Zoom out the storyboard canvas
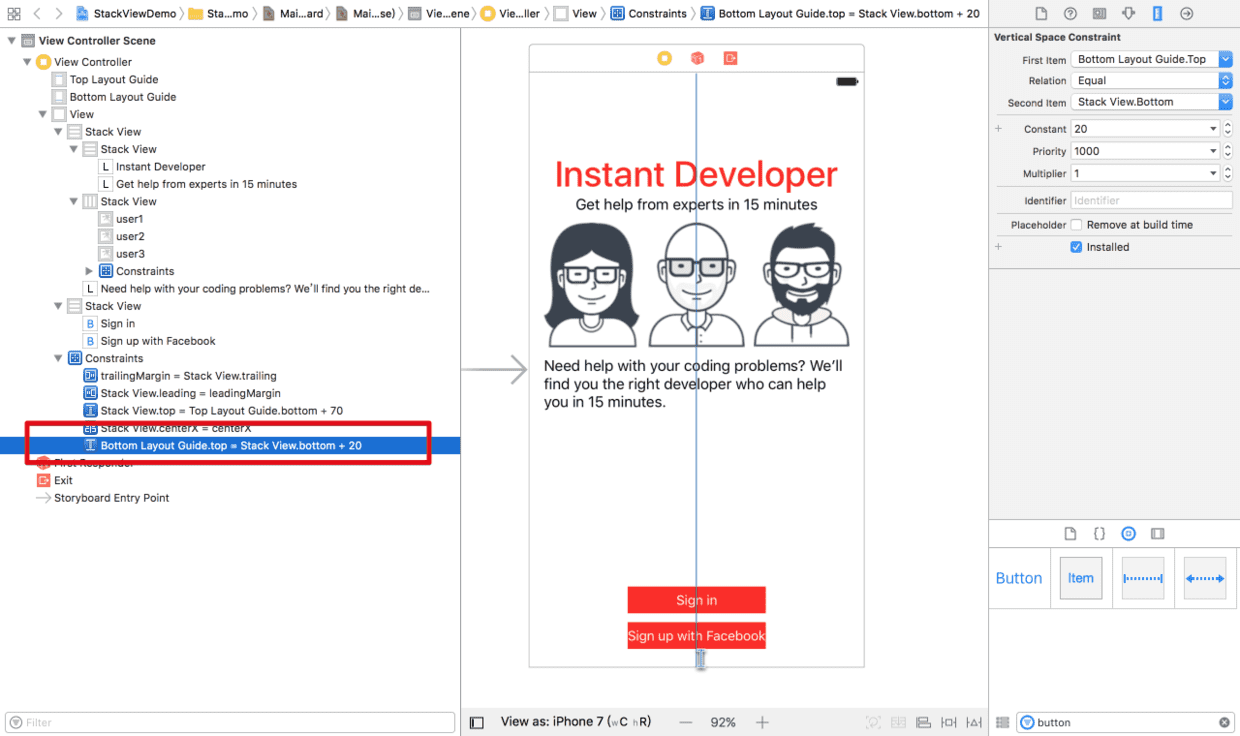 click(x=685, y=722)
